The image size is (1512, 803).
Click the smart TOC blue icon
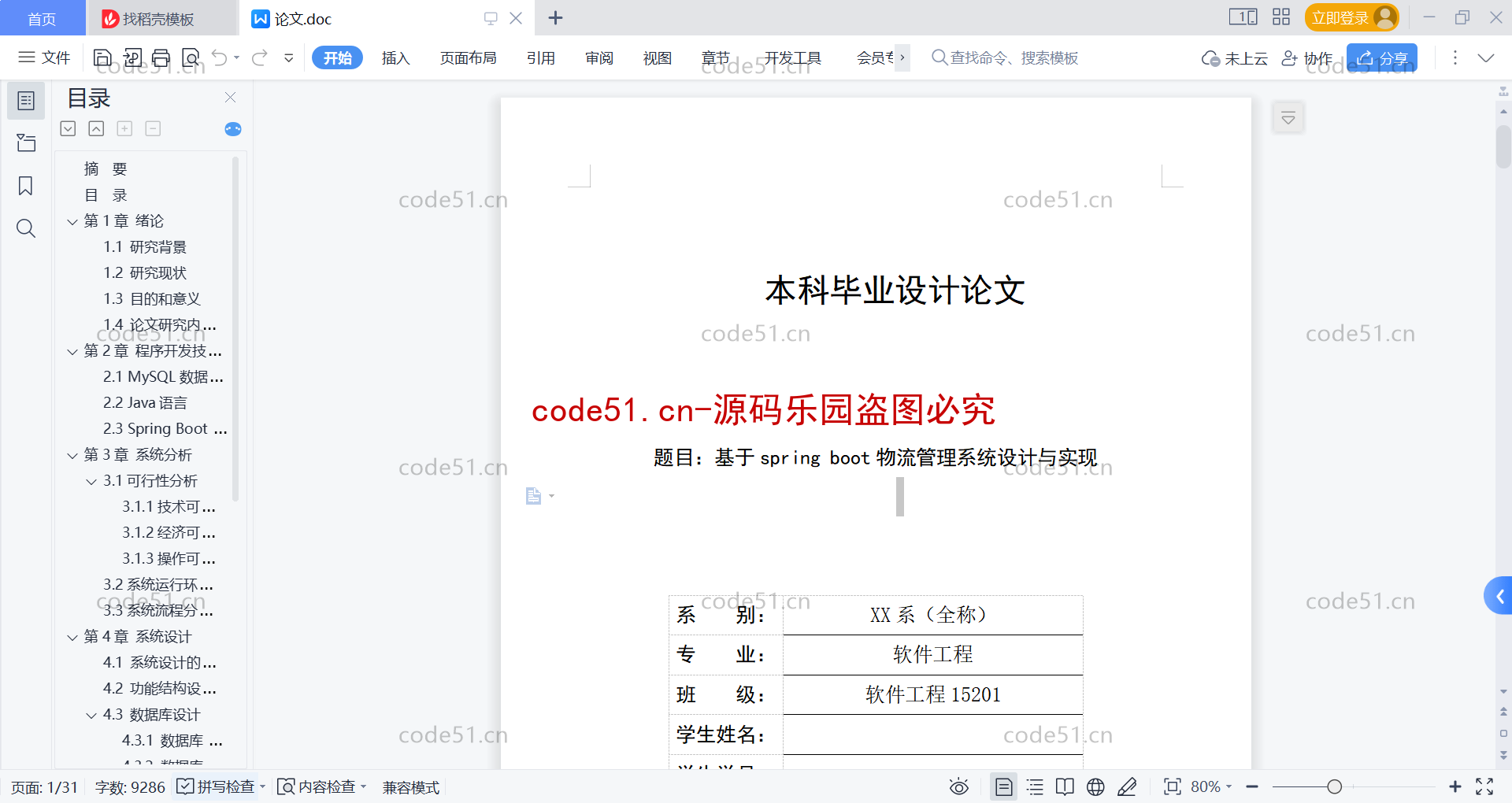pyautogui.click(x=233, y=128)
